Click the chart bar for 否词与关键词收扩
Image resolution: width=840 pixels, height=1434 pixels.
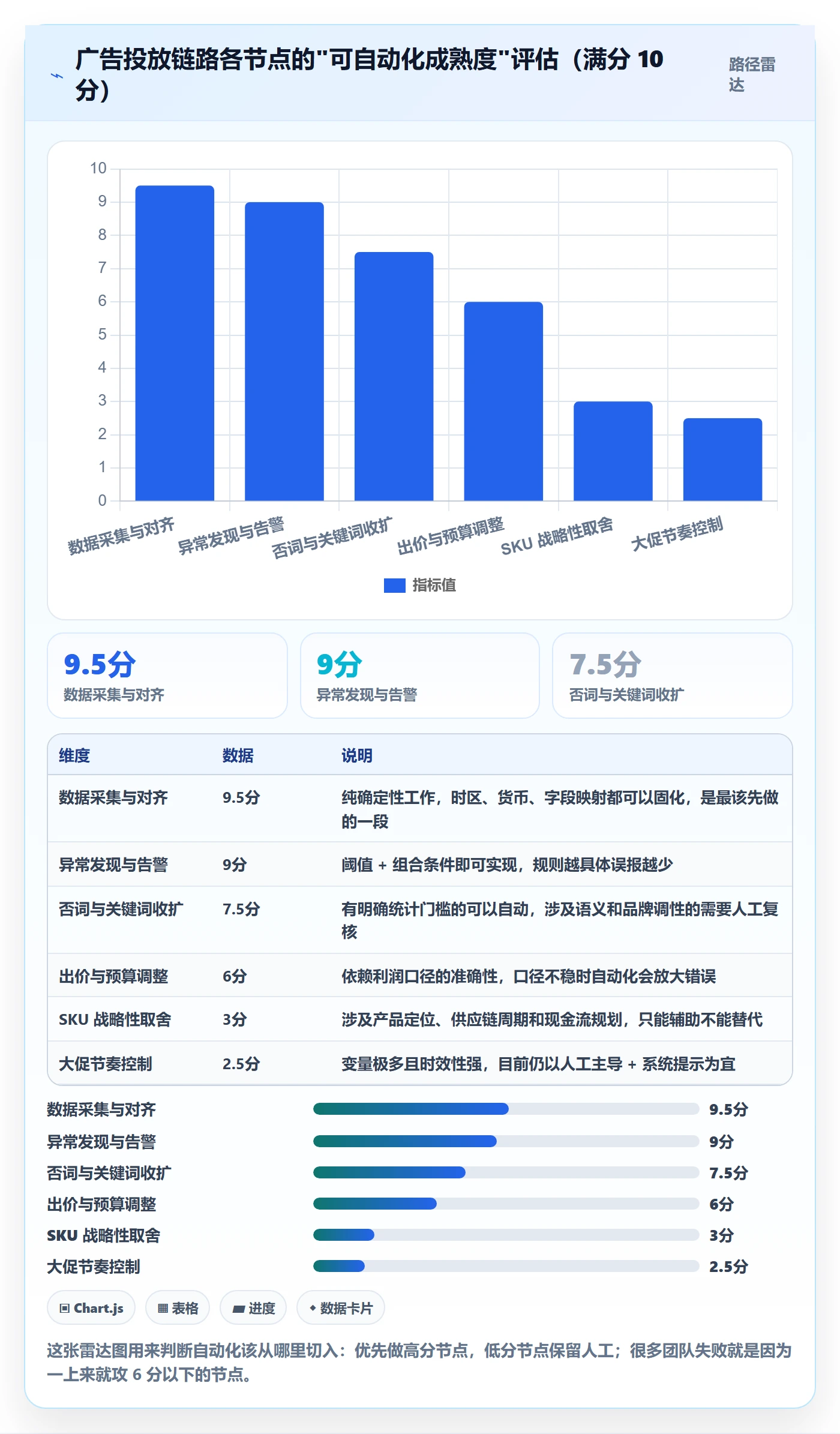pos(394,376)
